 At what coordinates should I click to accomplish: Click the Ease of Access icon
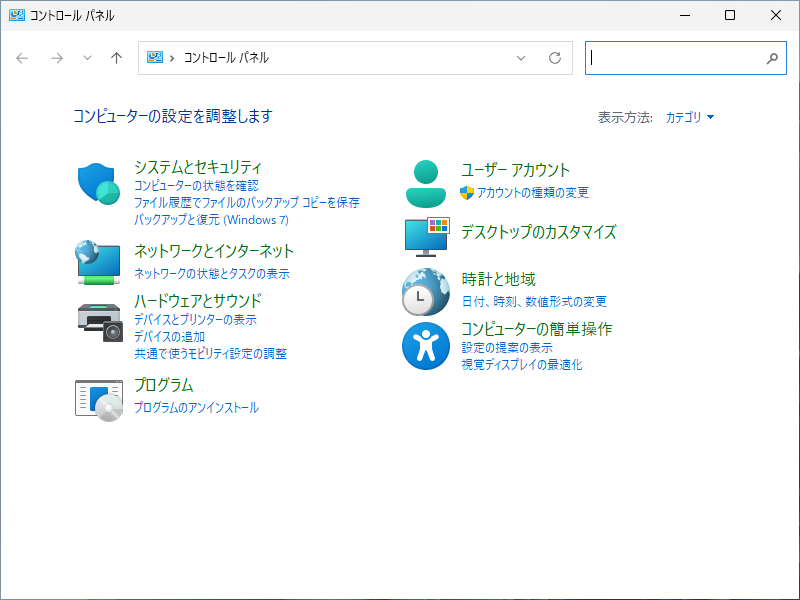427,346
